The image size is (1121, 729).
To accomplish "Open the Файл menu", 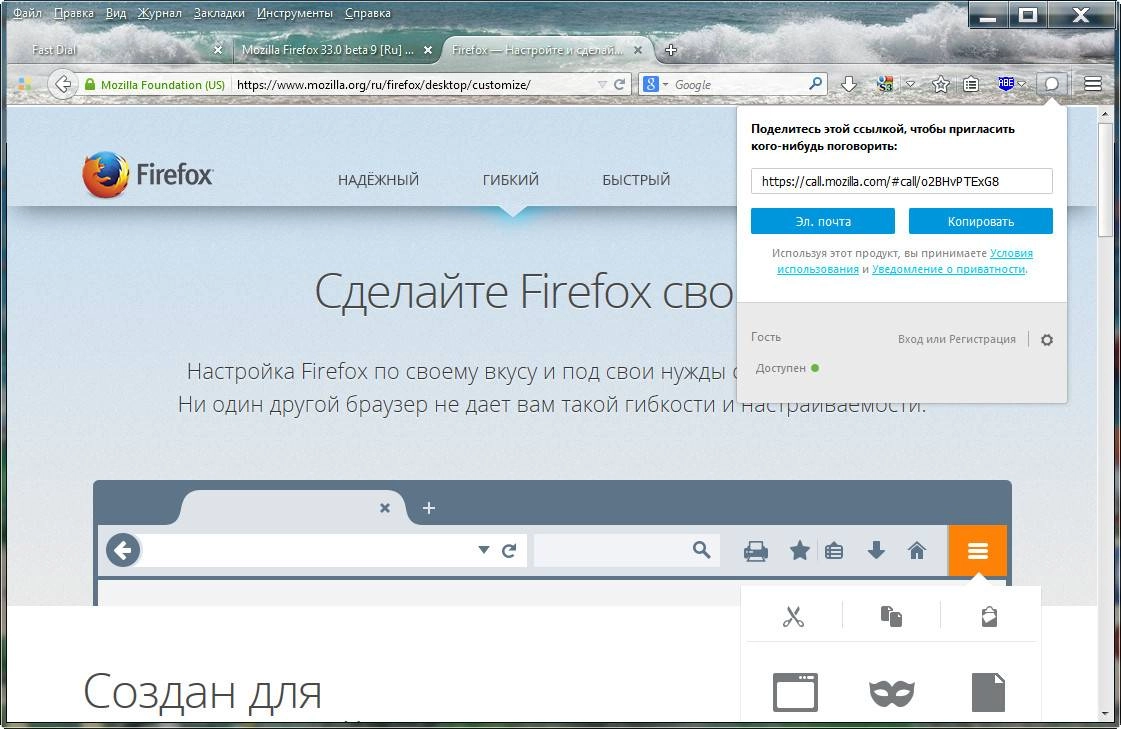I will pyautogui.click(x=27, y=13).
